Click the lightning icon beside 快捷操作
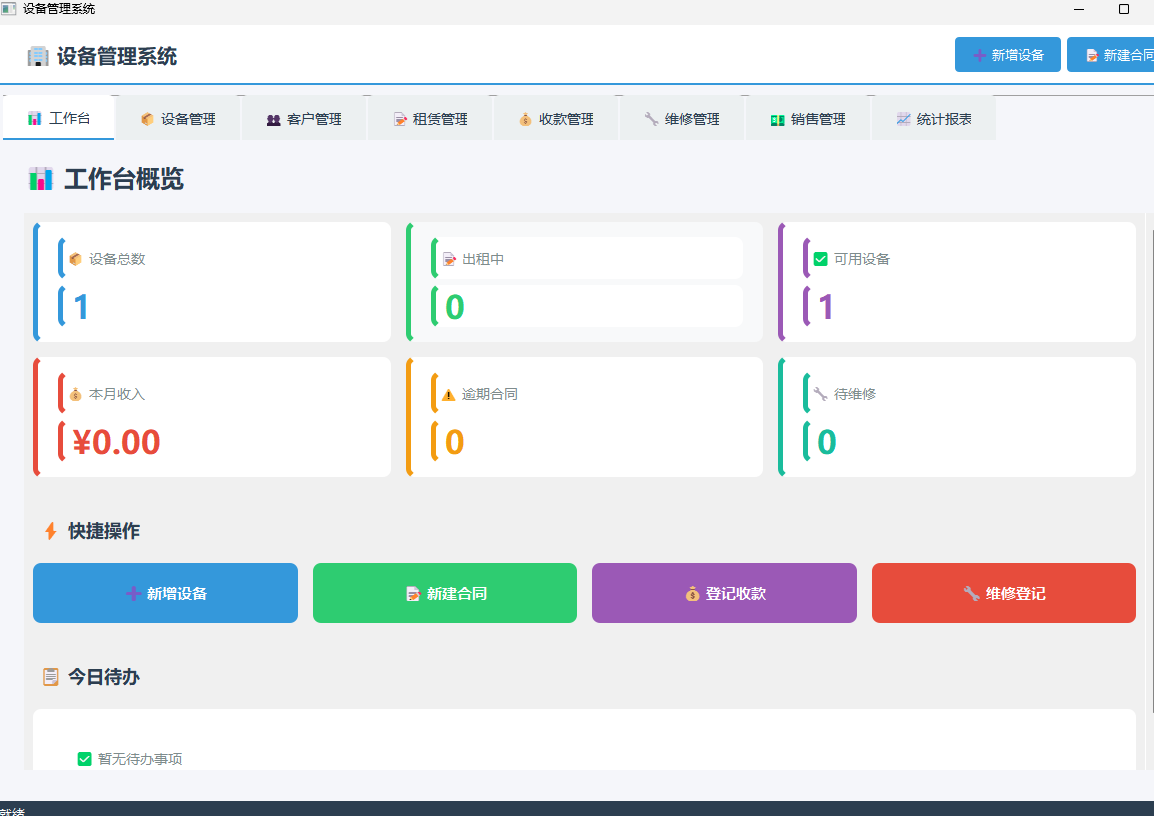The height and width of the screenshot is (816, 1154). (x=50, y=531)
